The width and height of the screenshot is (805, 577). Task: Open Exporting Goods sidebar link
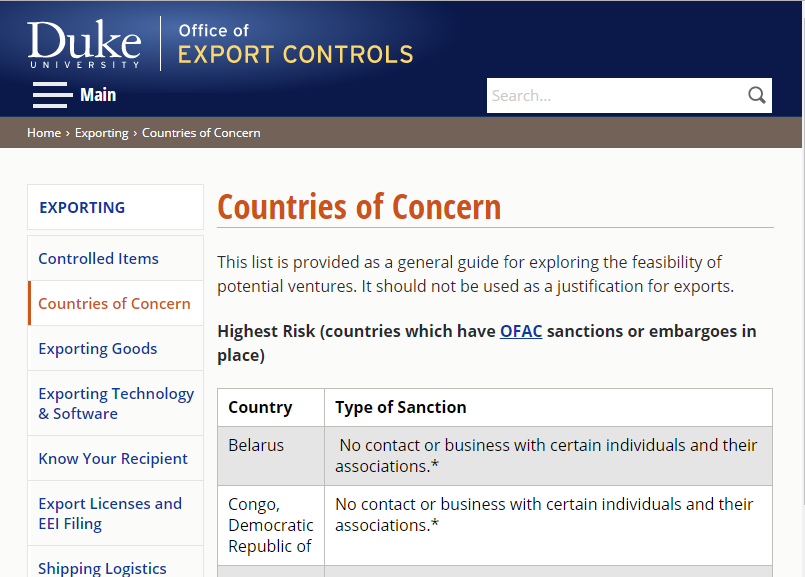pos(98,349)
